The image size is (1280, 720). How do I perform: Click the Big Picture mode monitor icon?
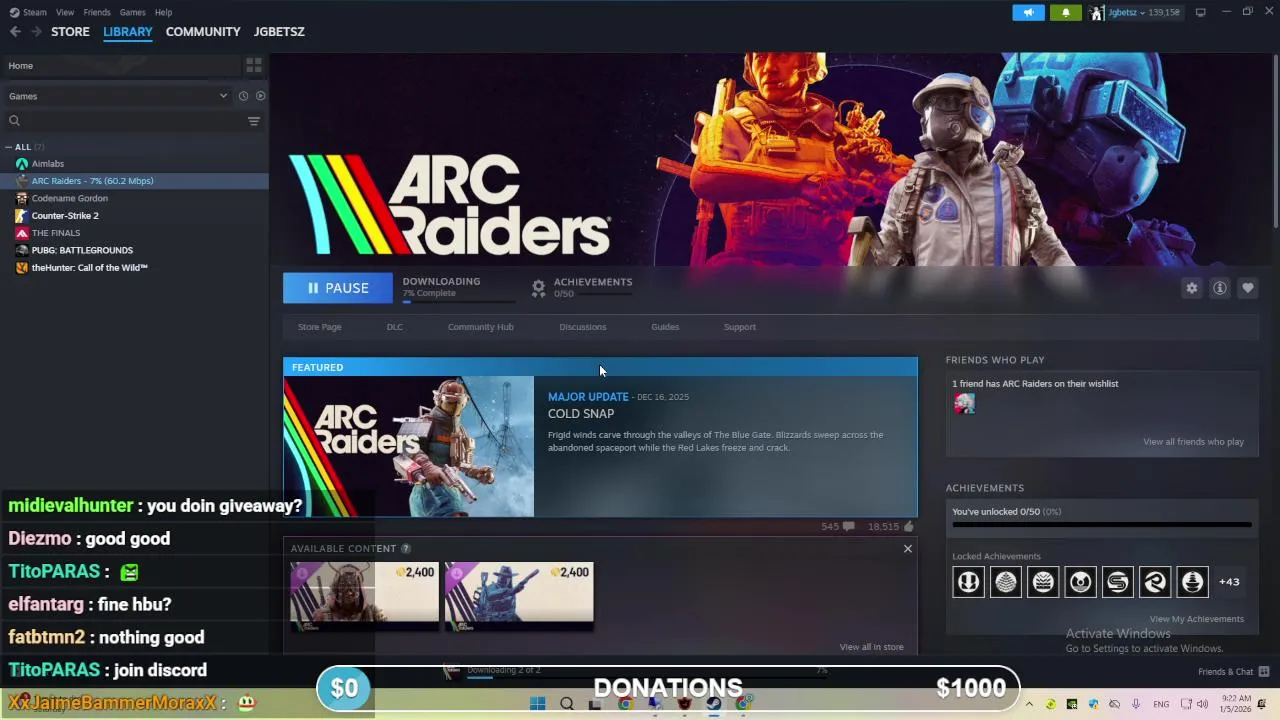click(1200, 12)
